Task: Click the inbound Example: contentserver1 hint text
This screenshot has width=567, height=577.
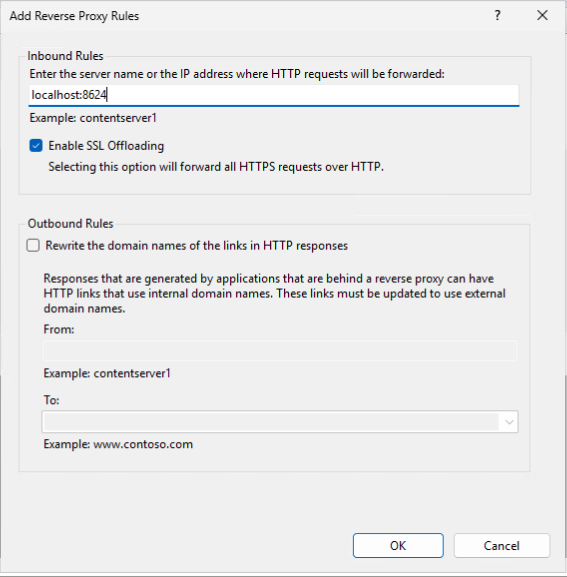Action: pyautogui.click(x=93, y=118)
